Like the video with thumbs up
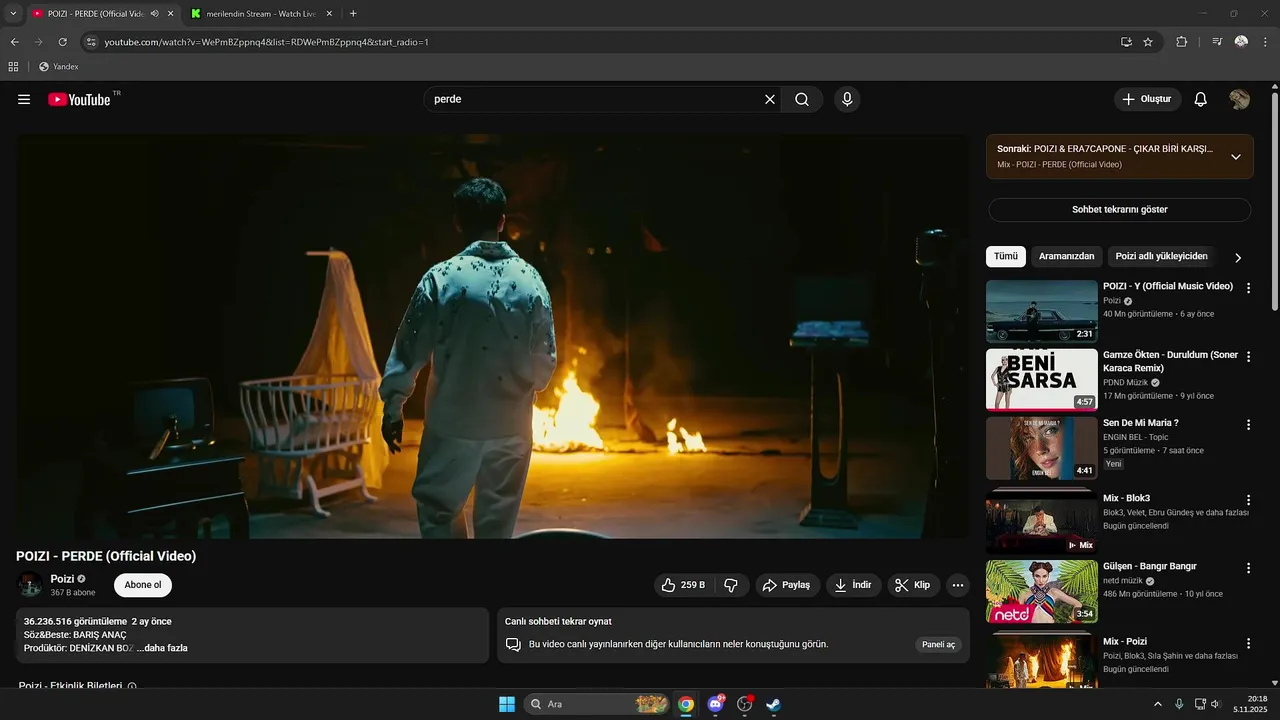Viewport: 1280px width, 720px height. (684, 585)
